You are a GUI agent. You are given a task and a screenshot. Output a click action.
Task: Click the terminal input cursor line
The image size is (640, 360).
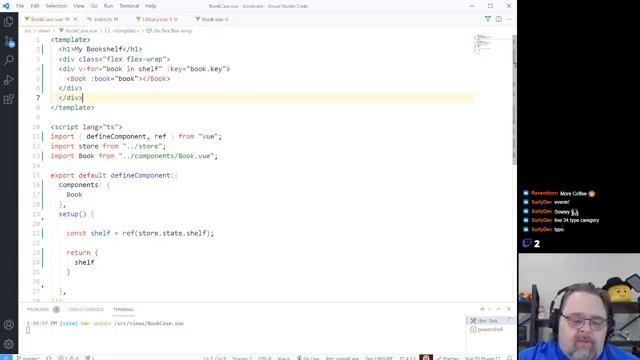(28, 330)
